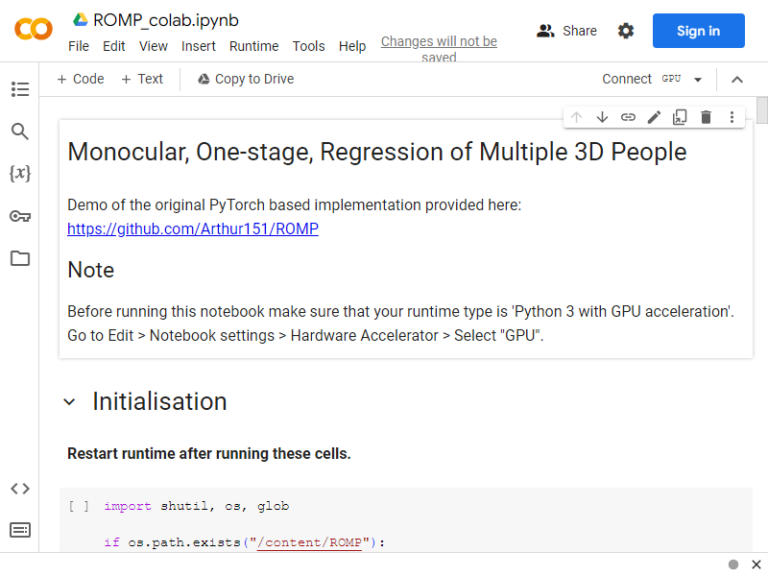Run the import shutil code cell

point(79,506)
